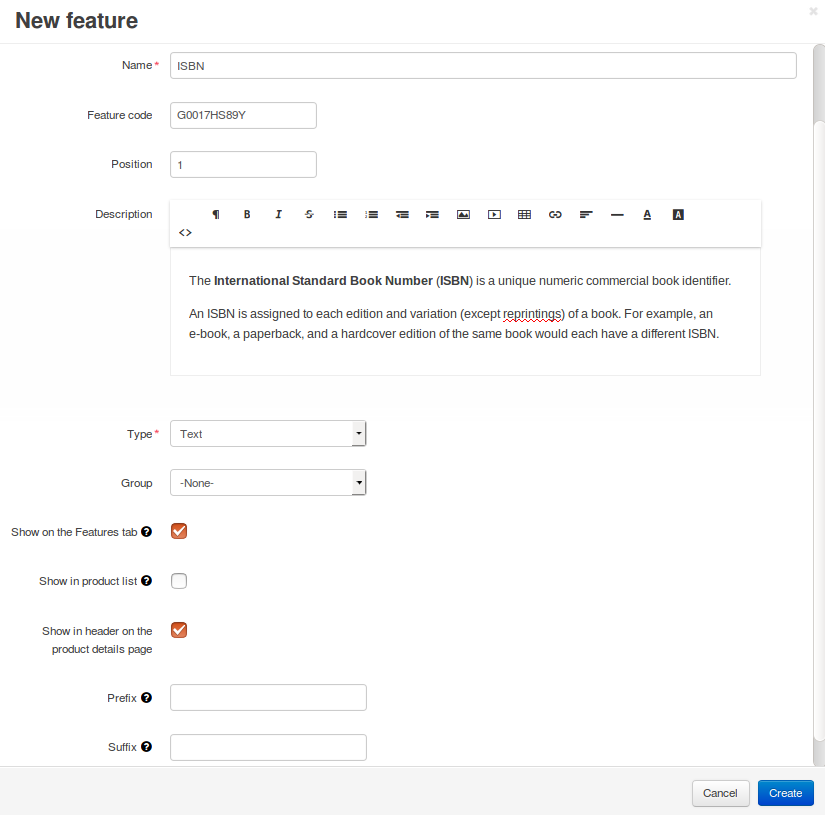Click the Cancel button
Viewport: 825px width, 815px height.
(x=720, y=793)
